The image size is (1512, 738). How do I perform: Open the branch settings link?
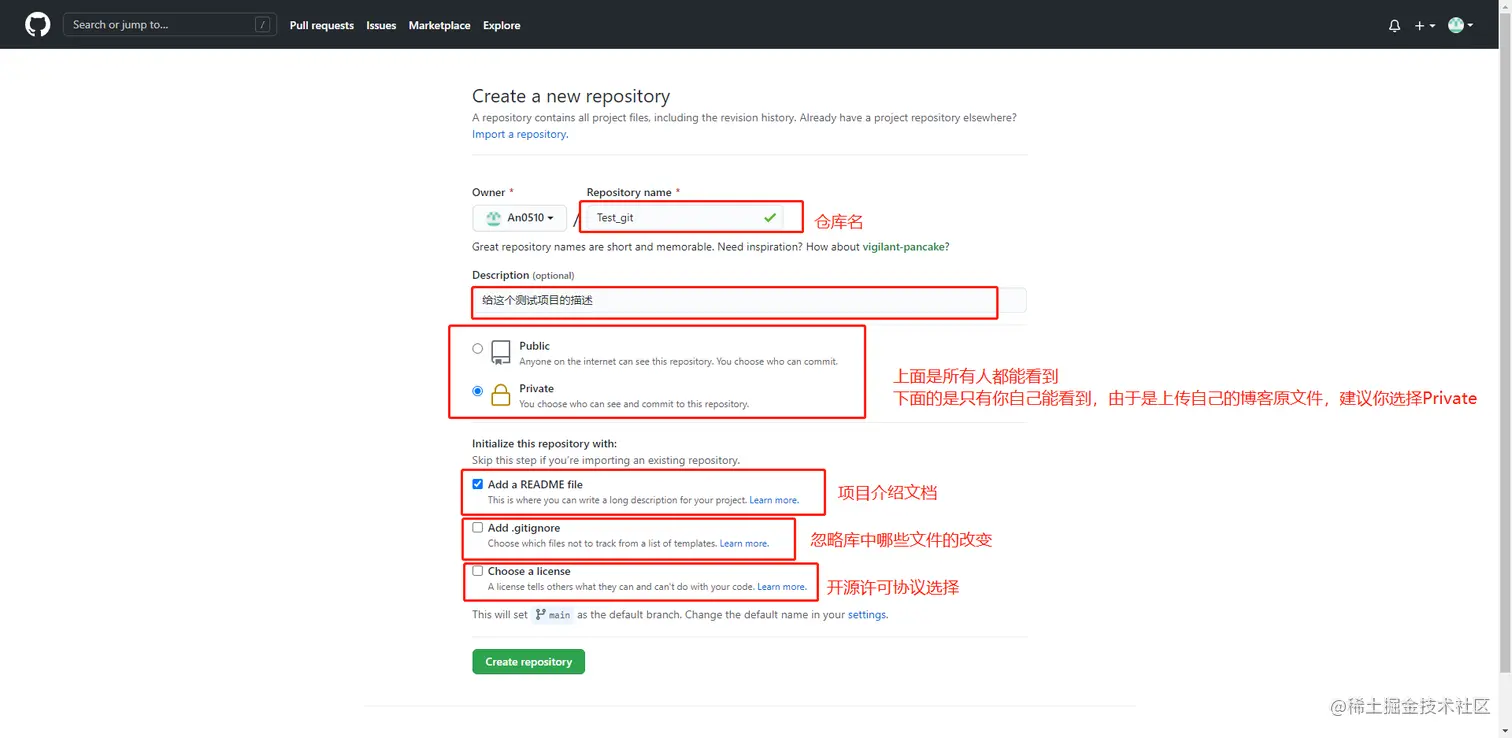pyautogui.click(x=867, y=615)
